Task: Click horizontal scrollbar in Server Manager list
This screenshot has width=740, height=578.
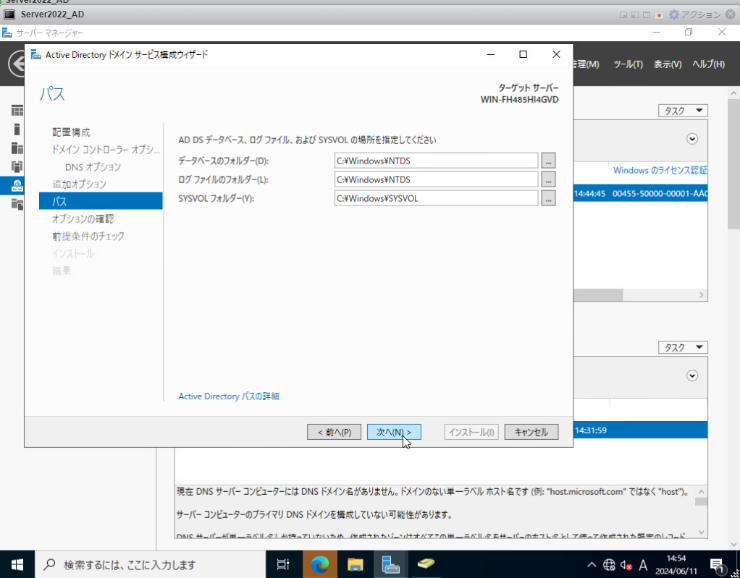Action: (x=598, y=295)
